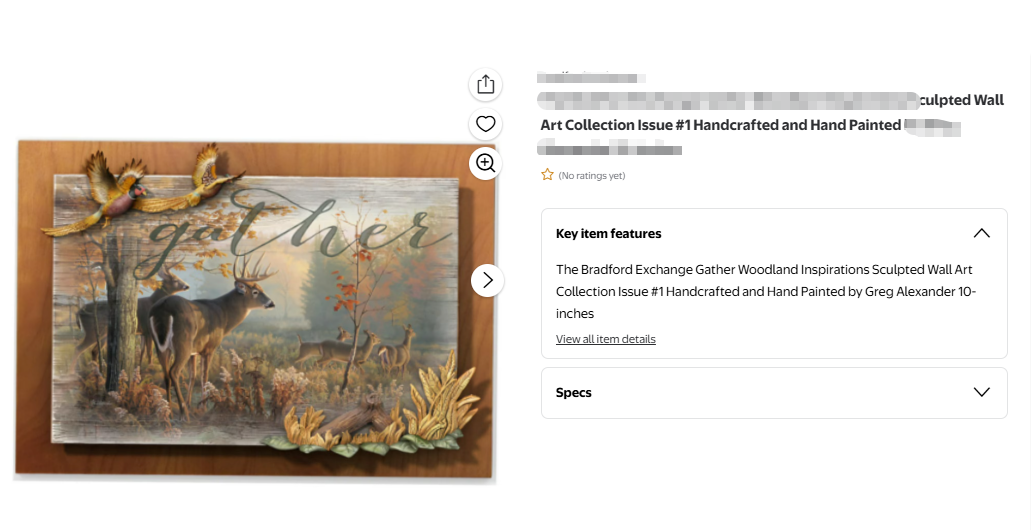Click the share icon above the heart
Image resolution: width=1031 pixels, height=530 pixels.
pos(485,84)
